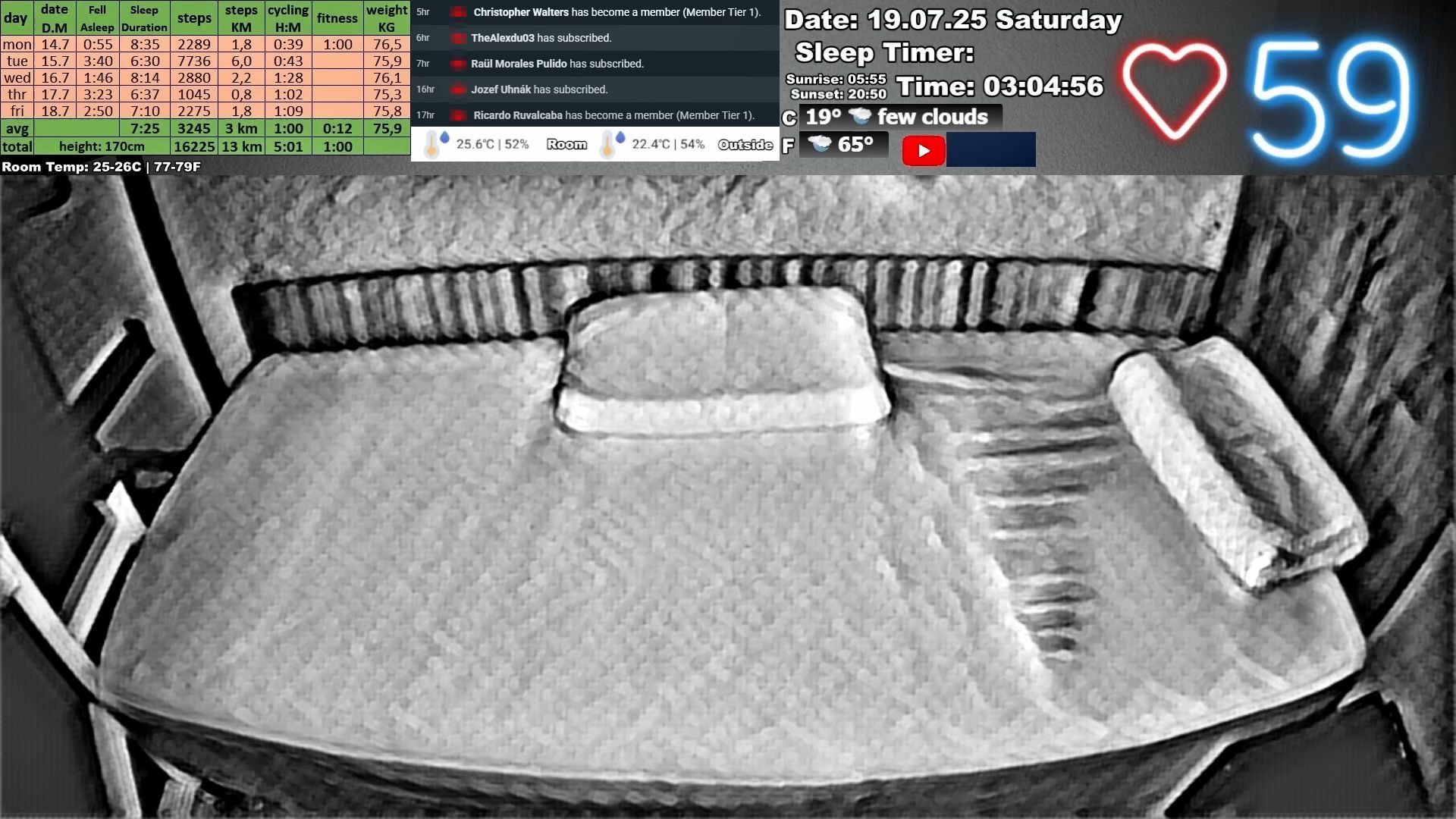Viewport: 1456px width, 819px height.
Task: Select the 'Jozef Uhnák' subscriber name
Action: [500, 89]
